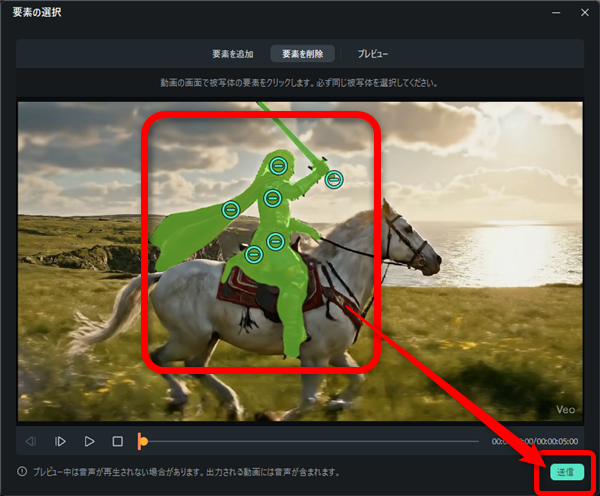Click the minus marker on rider's waist
The width and height of the screenshot is (600, 496).
pos(275,240)
